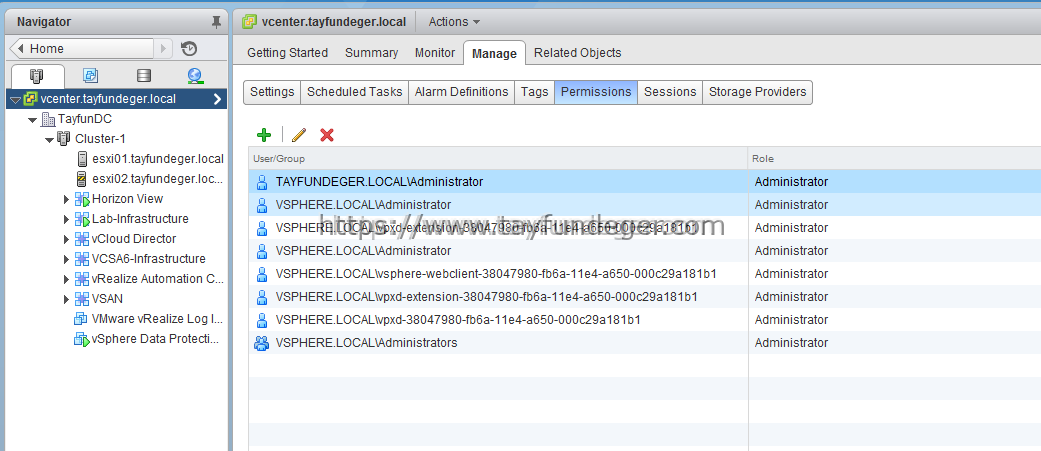
Task: Select the vsphere-webclient-38047980 permission row
Action: 645,274
